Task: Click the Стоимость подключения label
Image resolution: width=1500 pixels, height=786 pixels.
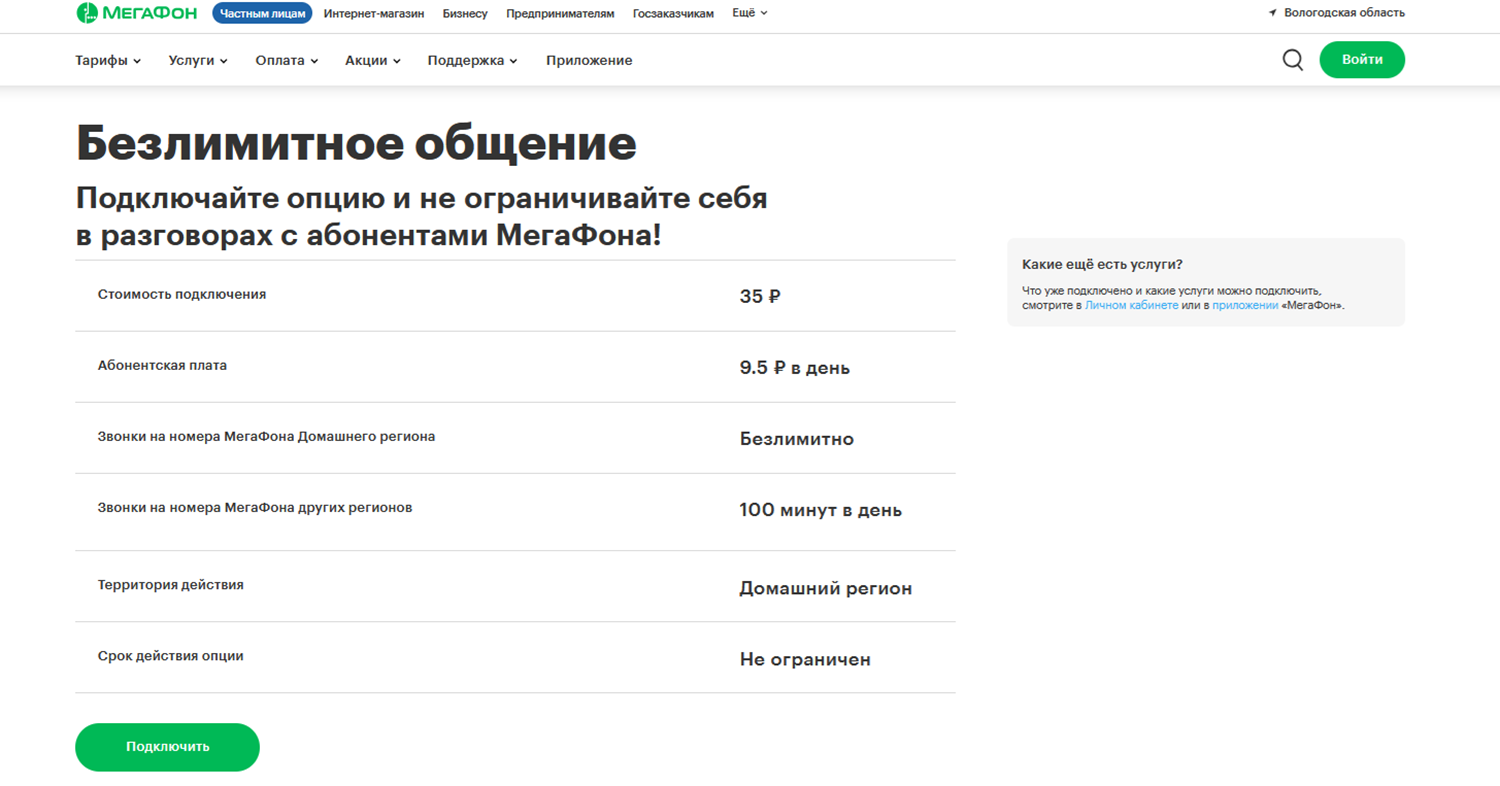Action: (x=182, y=294)
